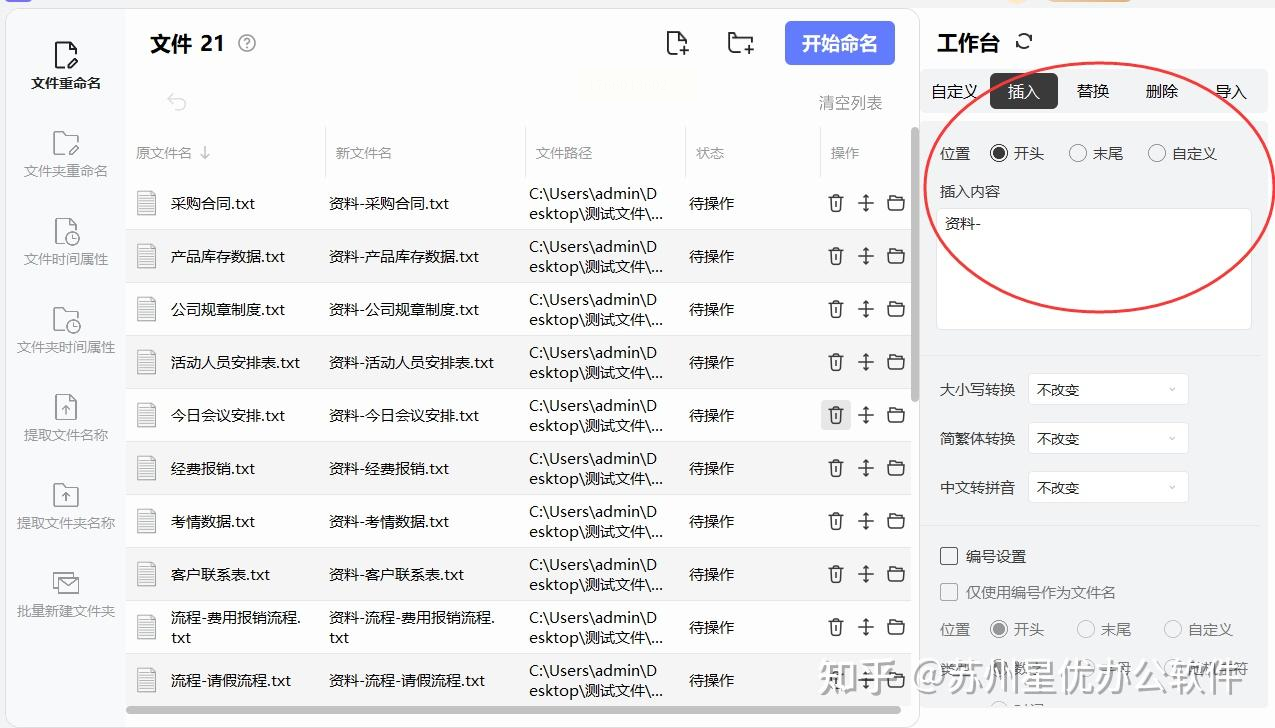Open 文件夹重命名 in the sidebar

(66, 154)
